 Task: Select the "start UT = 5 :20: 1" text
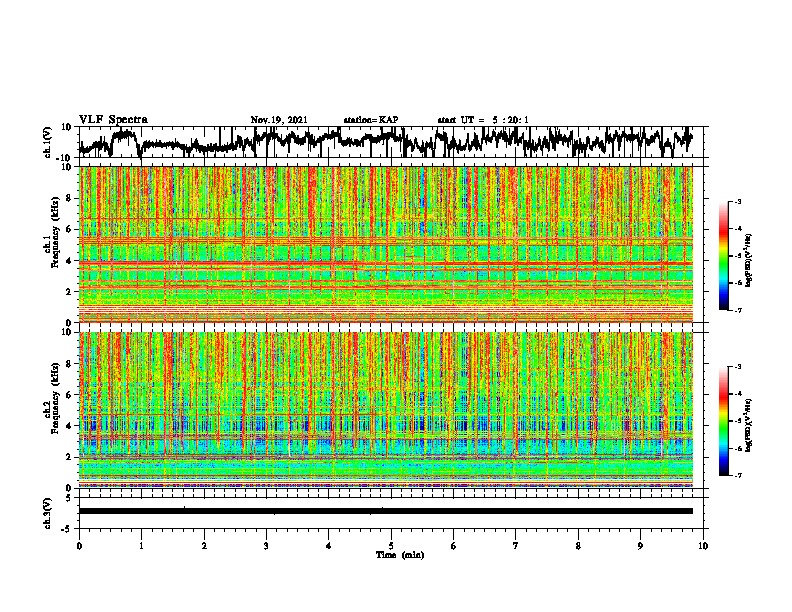click(x=483, y=120)
